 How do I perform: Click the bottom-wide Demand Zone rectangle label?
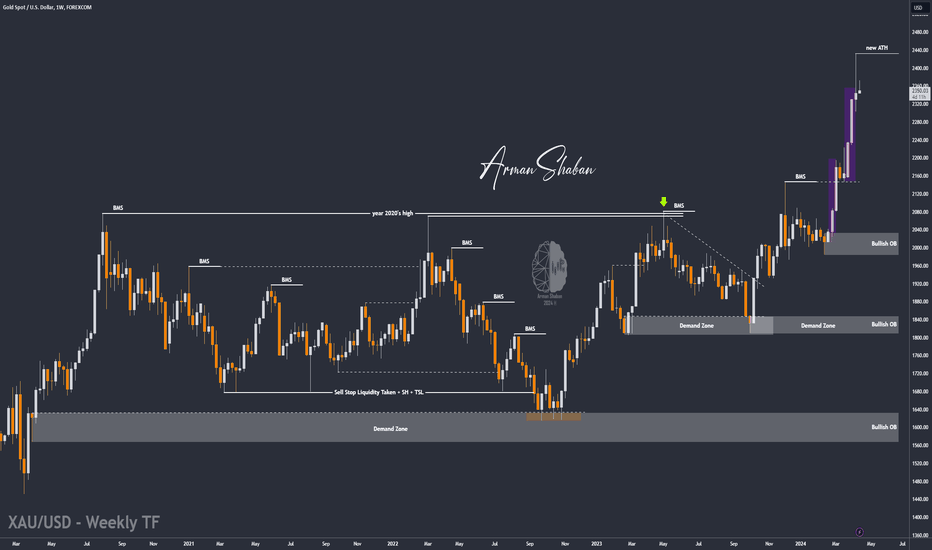coord(391,429)
